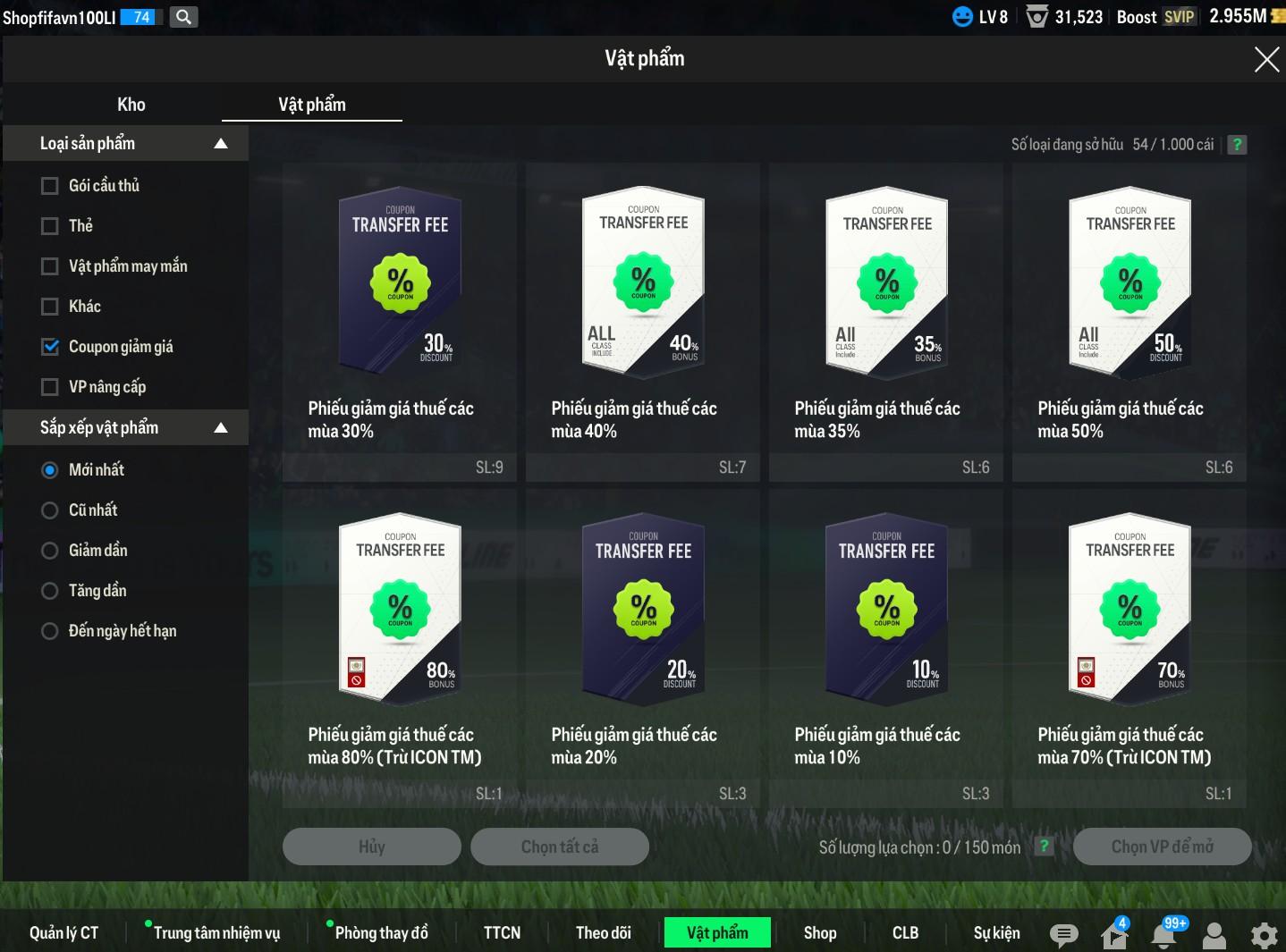Uncheck the Coupon giảm giá checkbox
This screenshot has width=1286, height=952.
click(x=50, y=347)
